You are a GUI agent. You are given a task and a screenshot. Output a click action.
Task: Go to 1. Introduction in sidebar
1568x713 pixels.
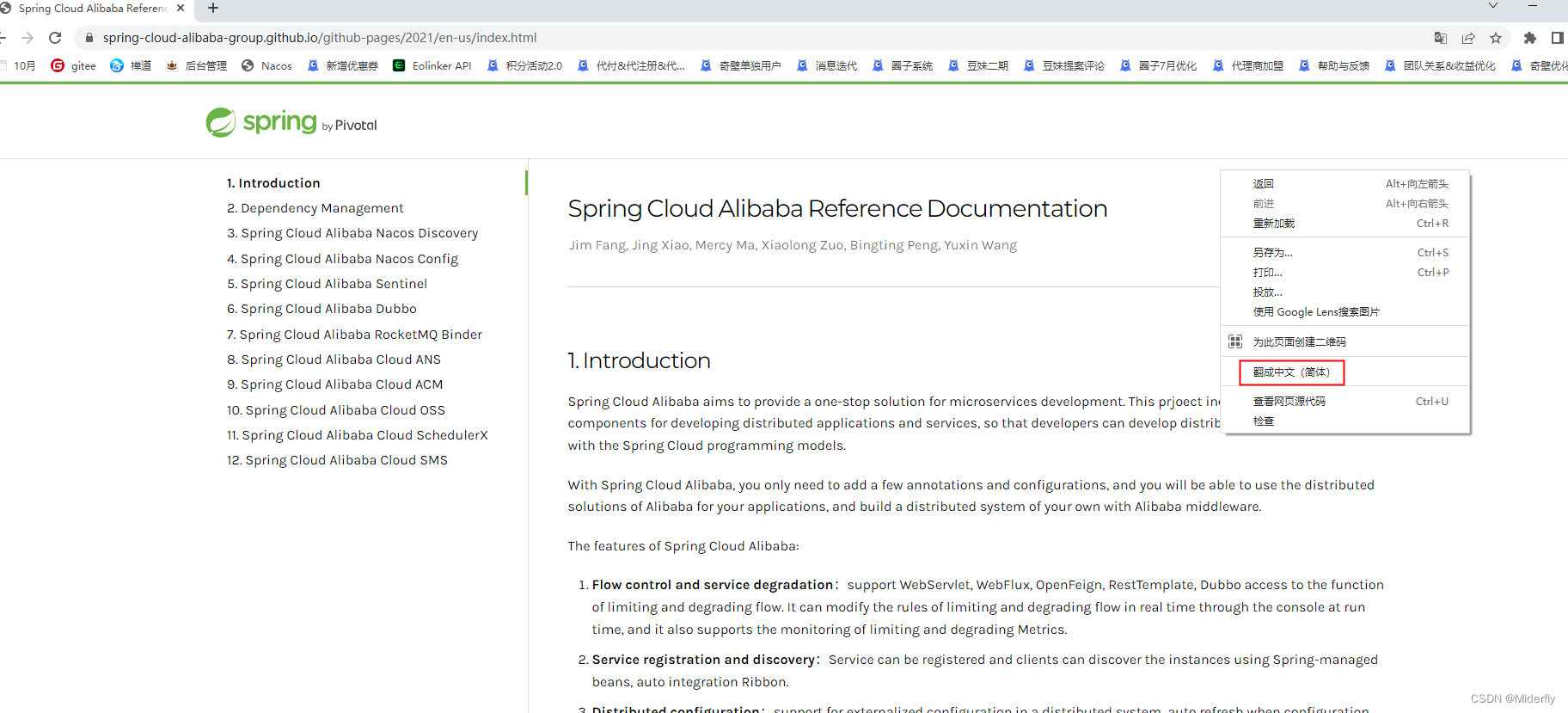click(273, 183)
